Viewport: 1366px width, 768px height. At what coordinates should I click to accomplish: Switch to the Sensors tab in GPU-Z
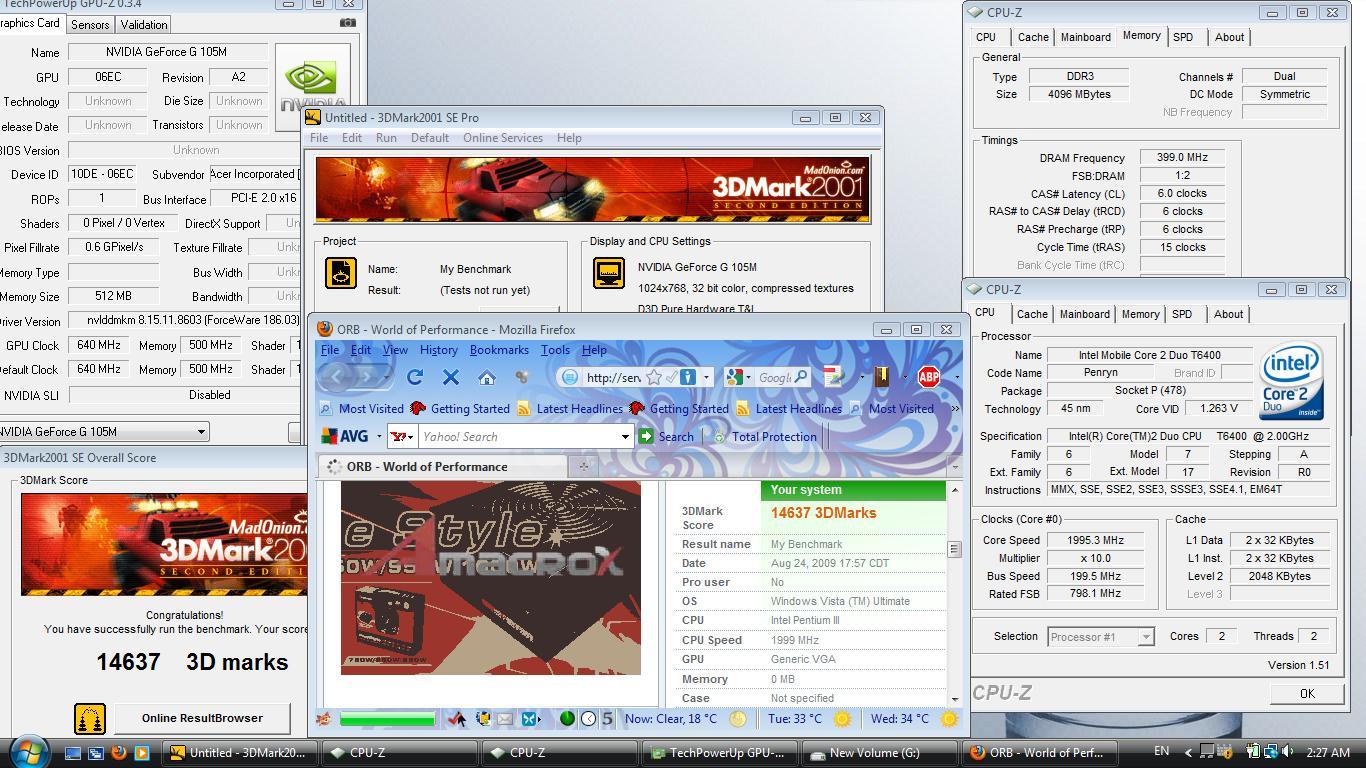(x=90, y=24)
